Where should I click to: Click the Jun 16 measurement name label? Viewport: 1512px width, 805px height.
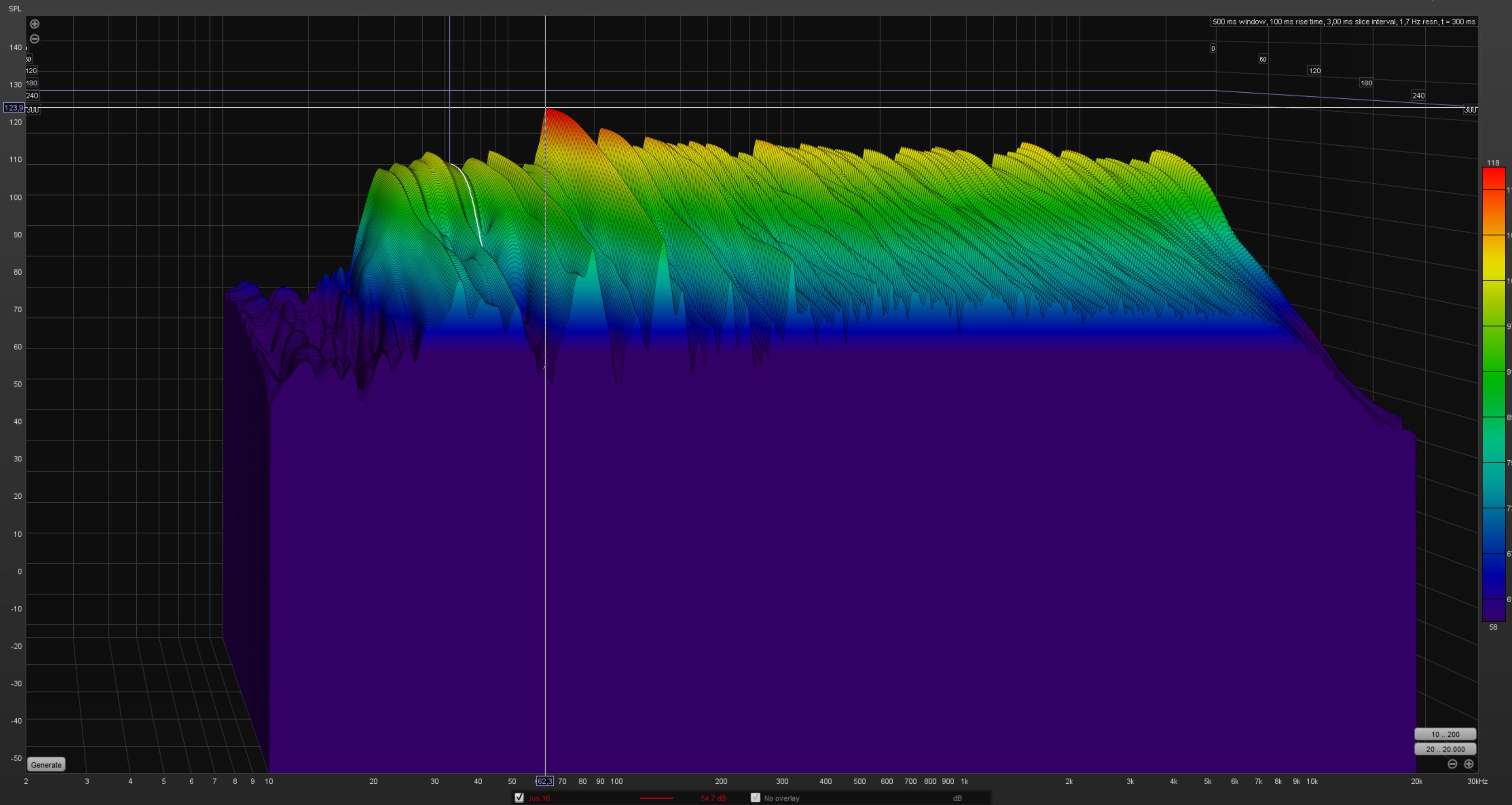tap(539, 798)
